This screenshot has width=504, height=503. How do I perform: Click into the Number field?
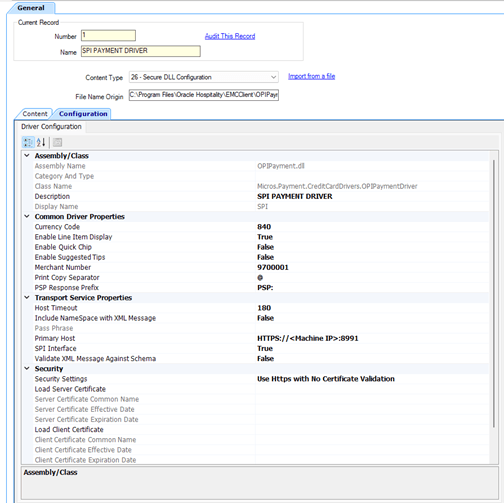click(x=108, y=35)
